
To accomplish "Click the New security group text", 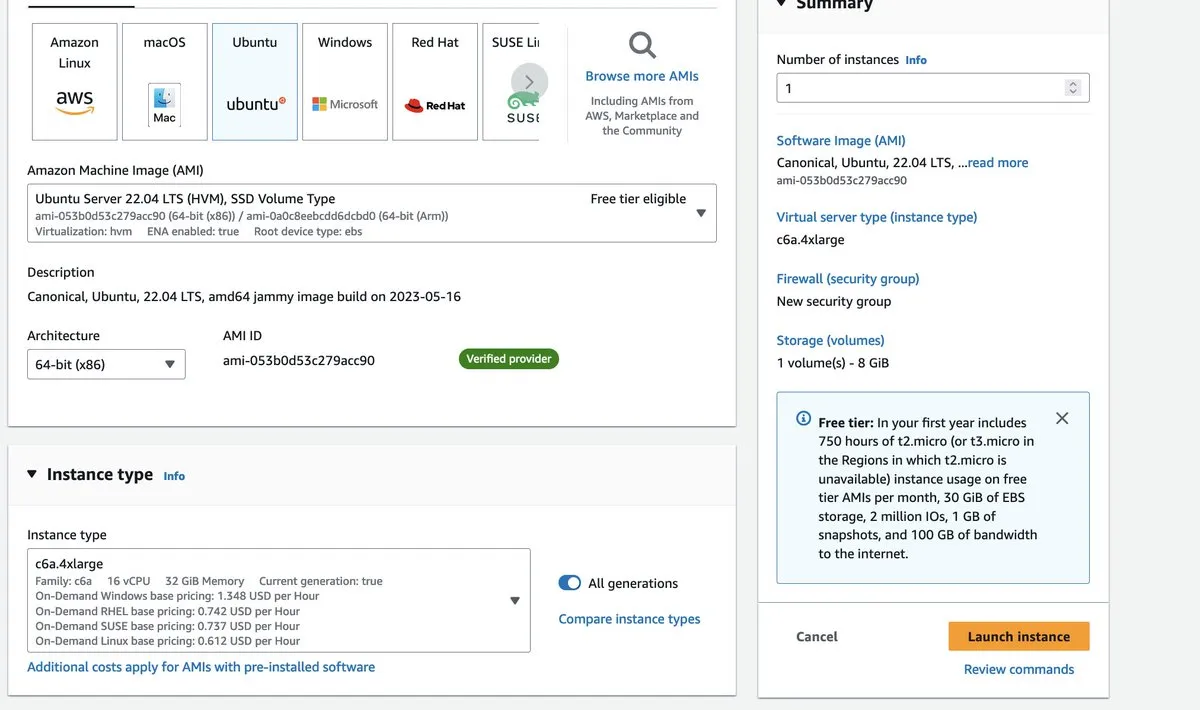I will [834, 302].
